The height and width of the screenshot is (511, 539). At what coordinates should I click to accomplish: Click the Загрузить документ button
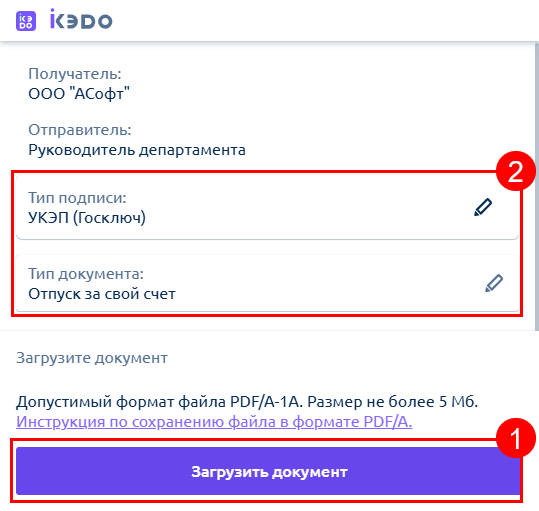coord(267,471)
